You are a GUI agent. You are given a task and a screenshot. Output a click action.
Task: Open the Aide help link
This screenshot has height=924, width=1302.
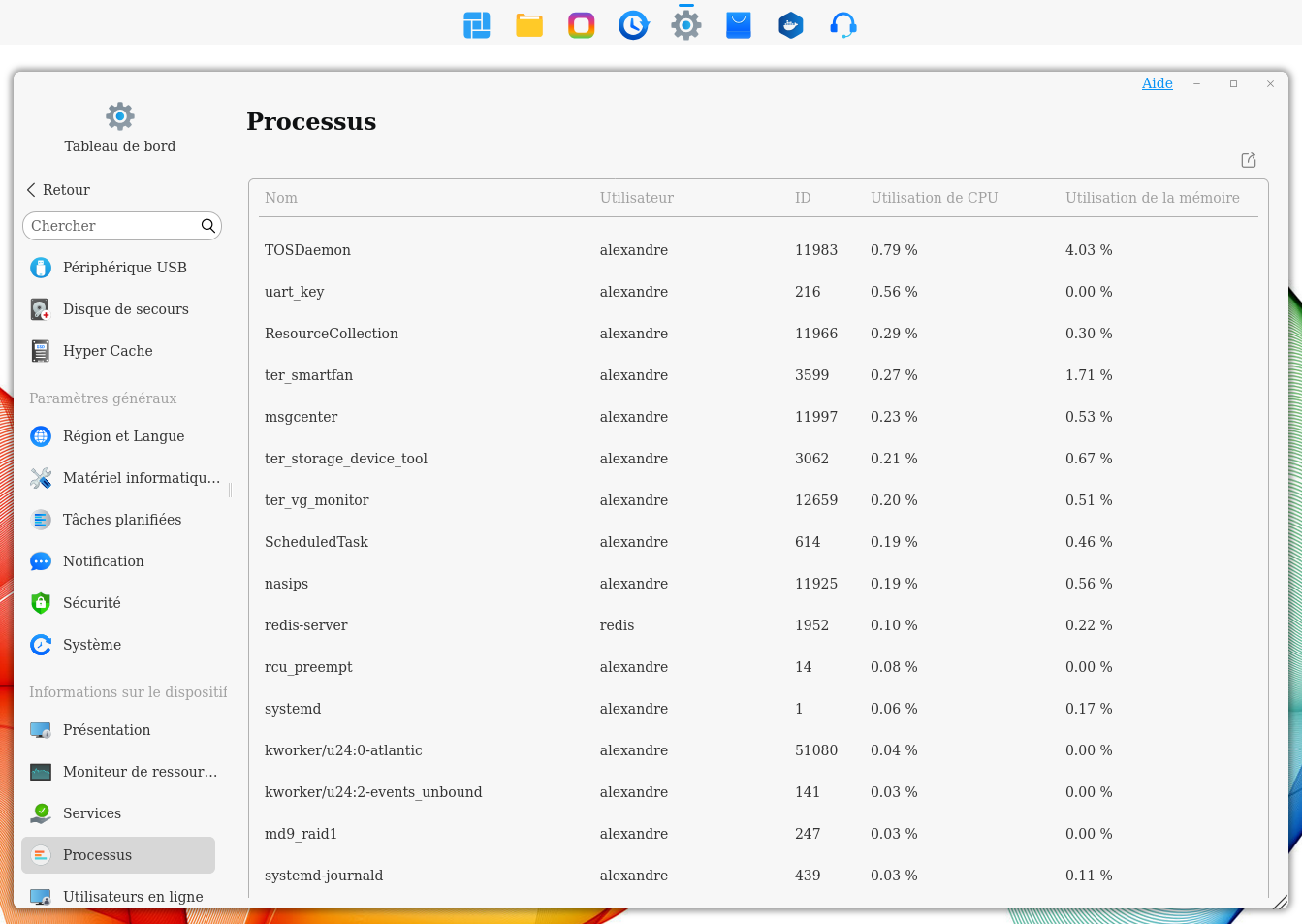(x=1157, y=83)
